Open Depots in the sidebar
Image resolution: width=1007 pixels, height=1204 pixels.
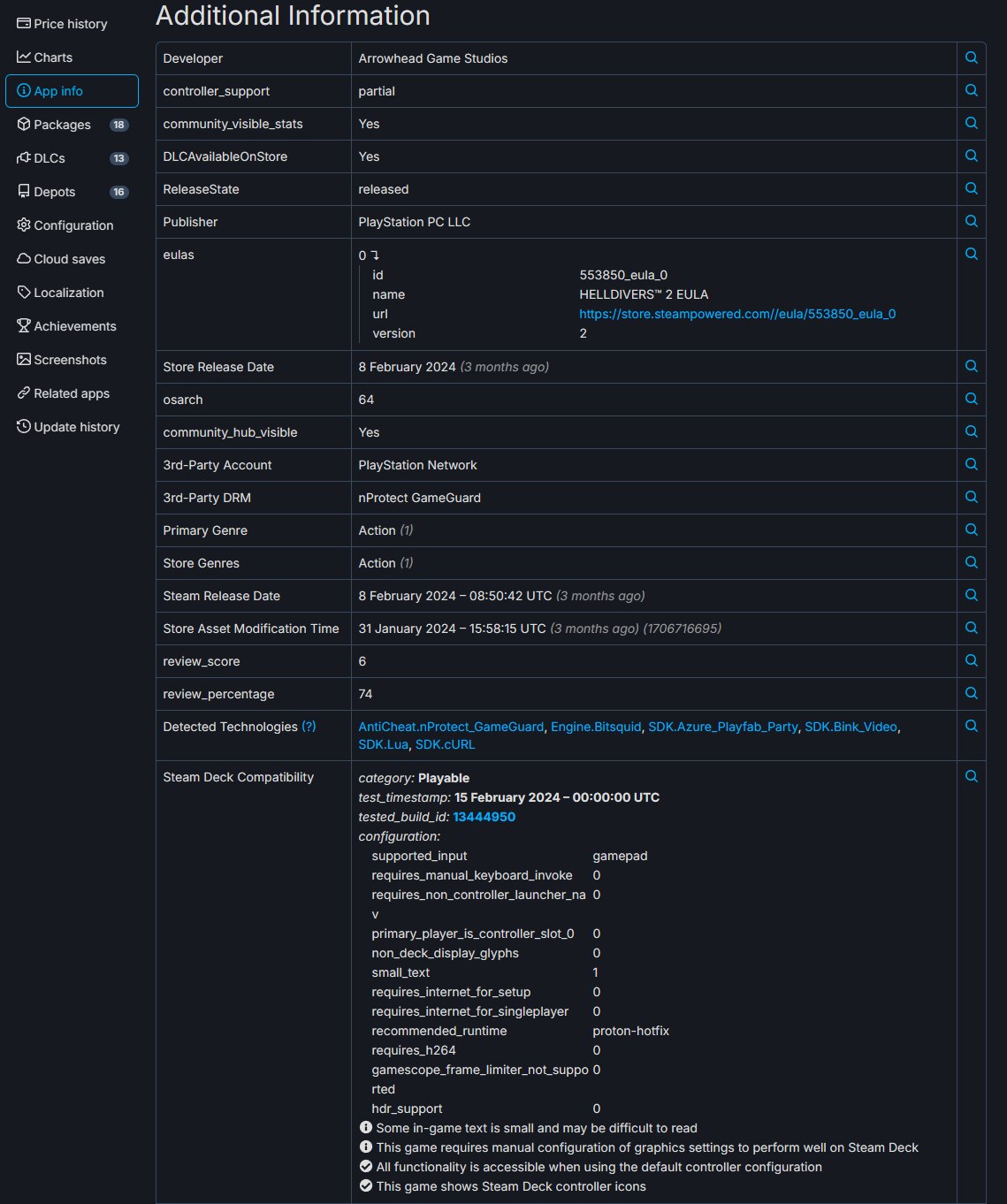pyautogui.click(x=72, y=192)
